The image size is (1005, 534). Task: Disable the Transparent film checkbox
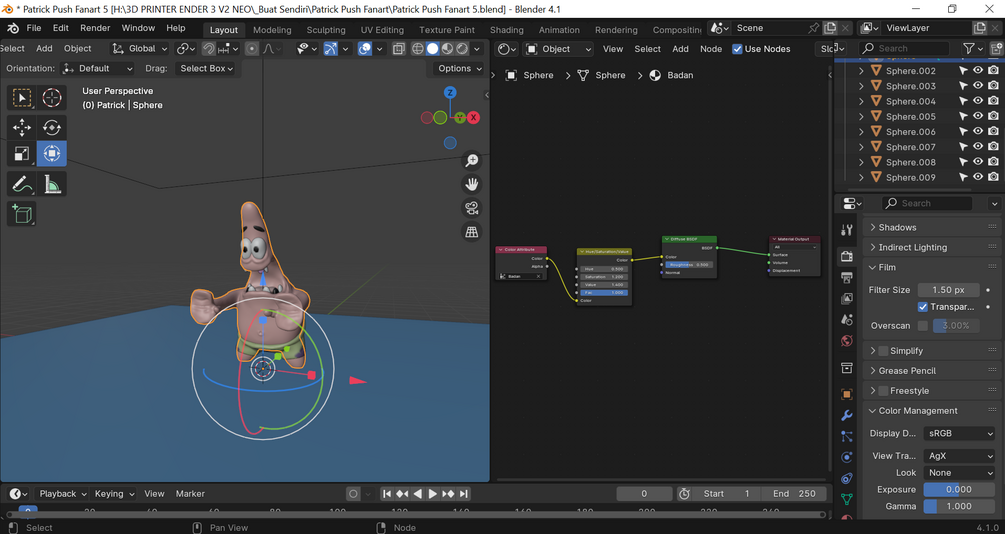(x=922, y=307)
